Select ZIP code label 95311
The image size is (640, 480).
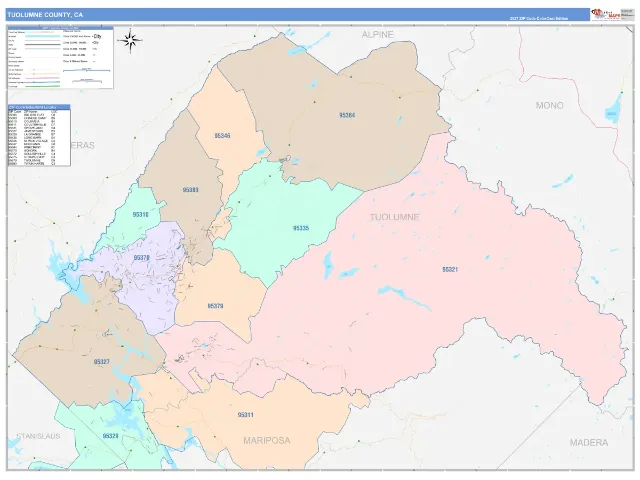245,415
